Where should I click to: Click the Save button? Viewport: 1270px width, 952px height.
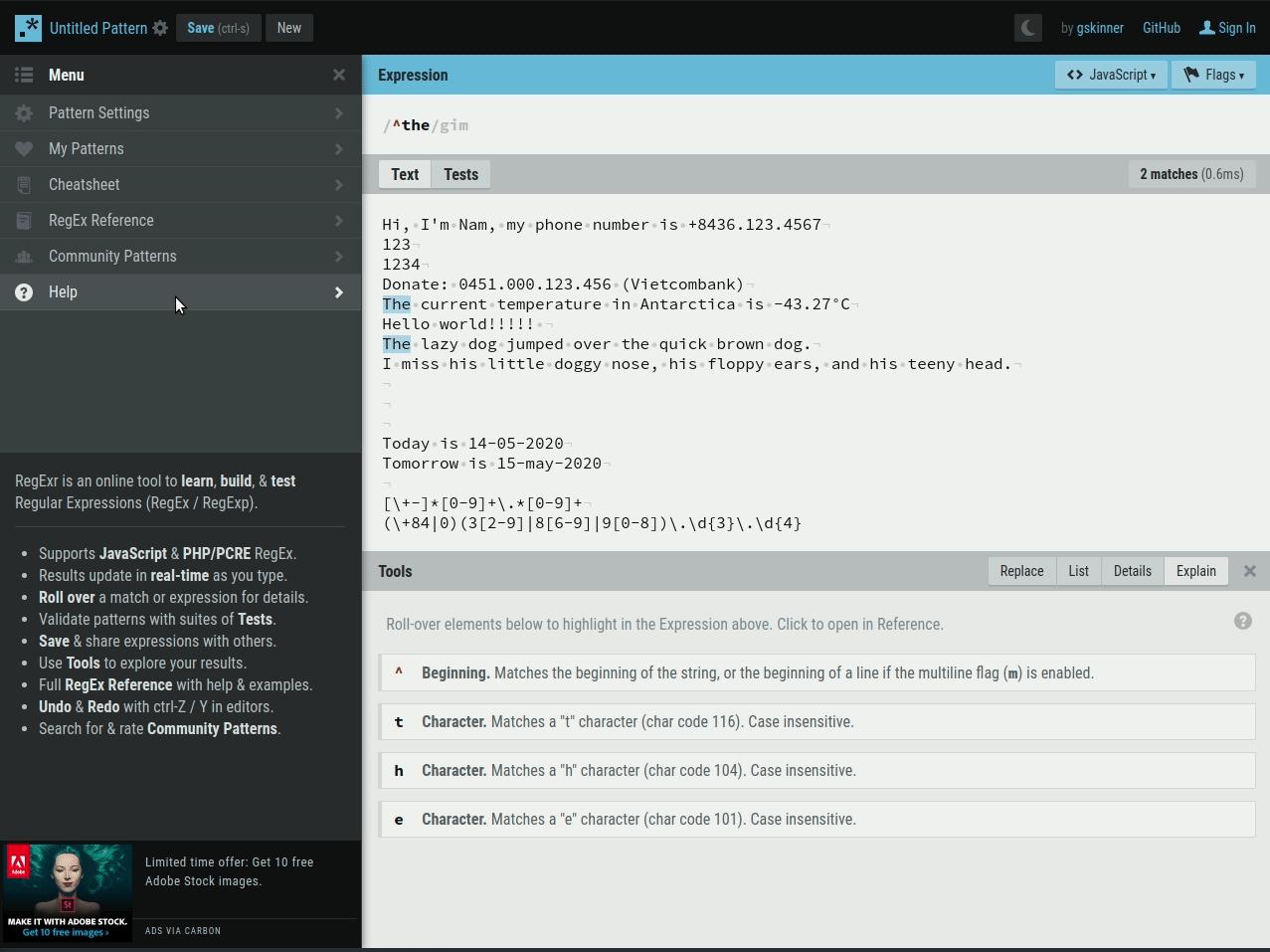[x=218, y=28]
